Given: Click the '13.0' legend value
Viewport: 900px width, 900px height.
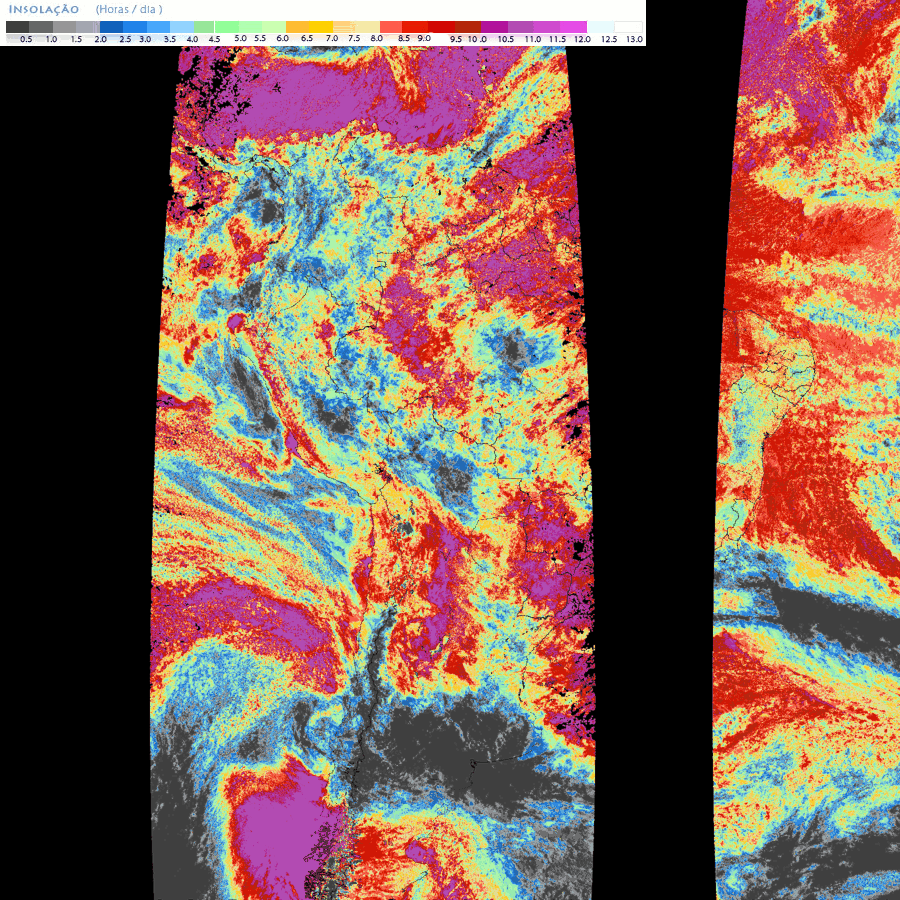Looking at the screenshot, I should coord(634,40).
